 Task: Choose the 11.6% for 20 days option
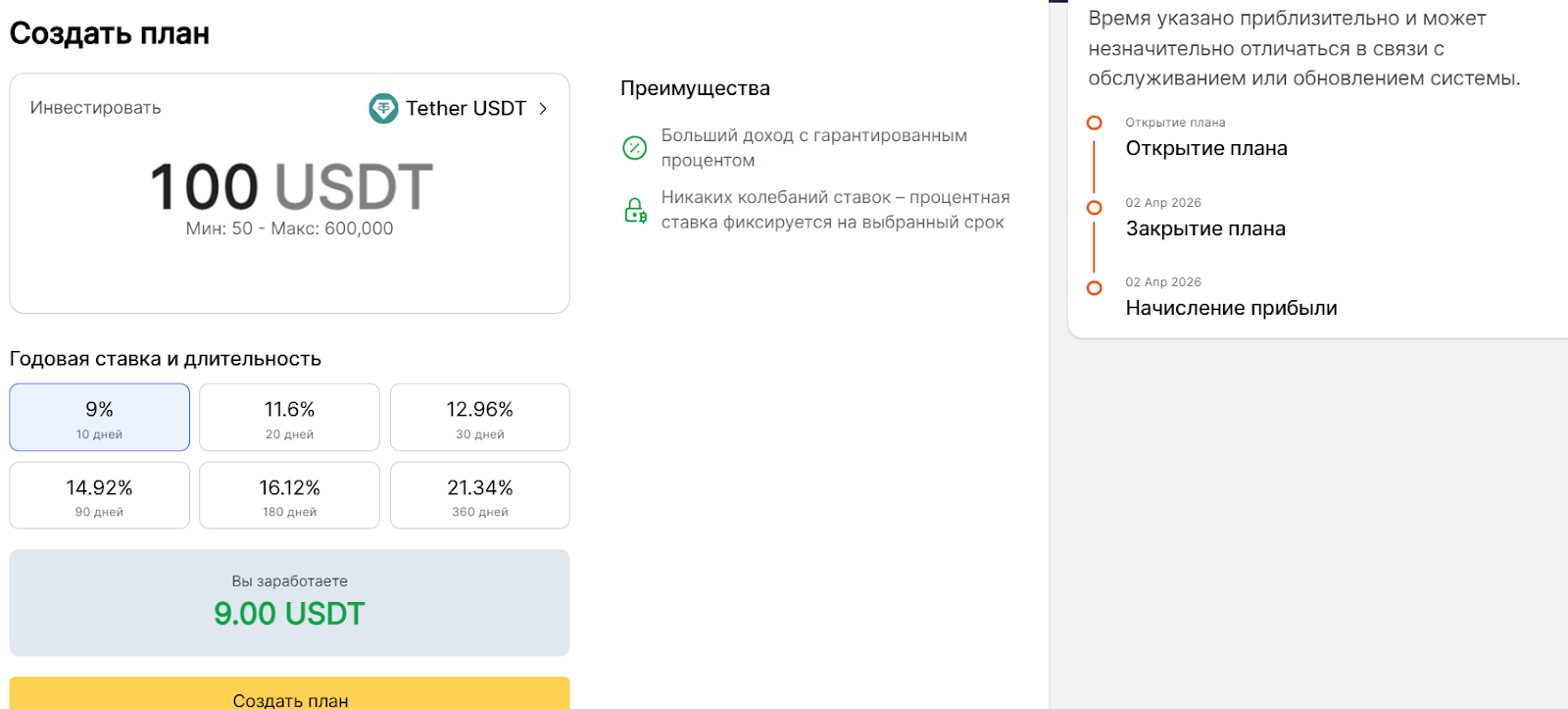289,418
